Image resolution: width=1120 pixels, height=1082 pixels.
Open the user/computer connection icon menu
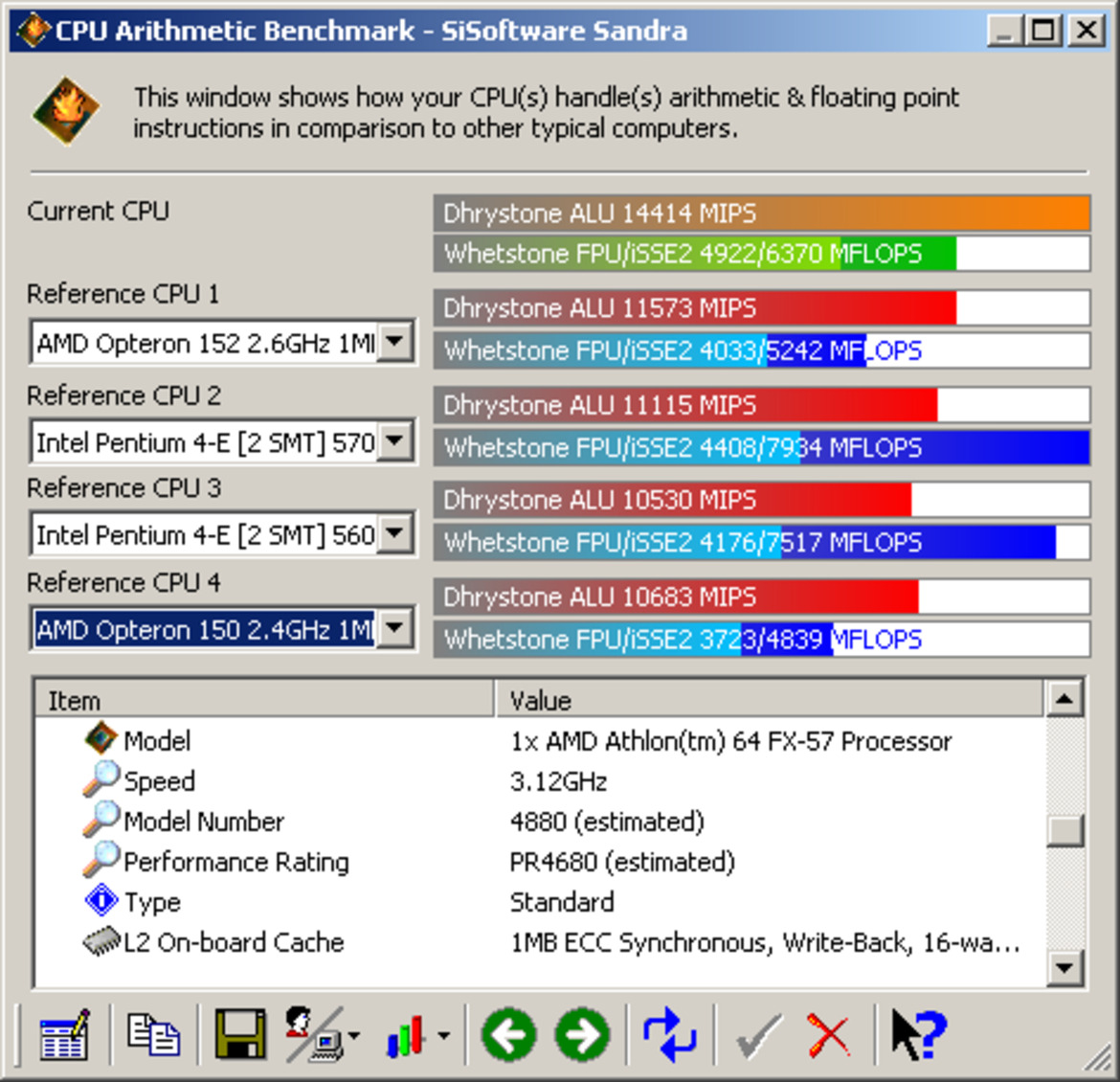click(x=314, y=1035)
